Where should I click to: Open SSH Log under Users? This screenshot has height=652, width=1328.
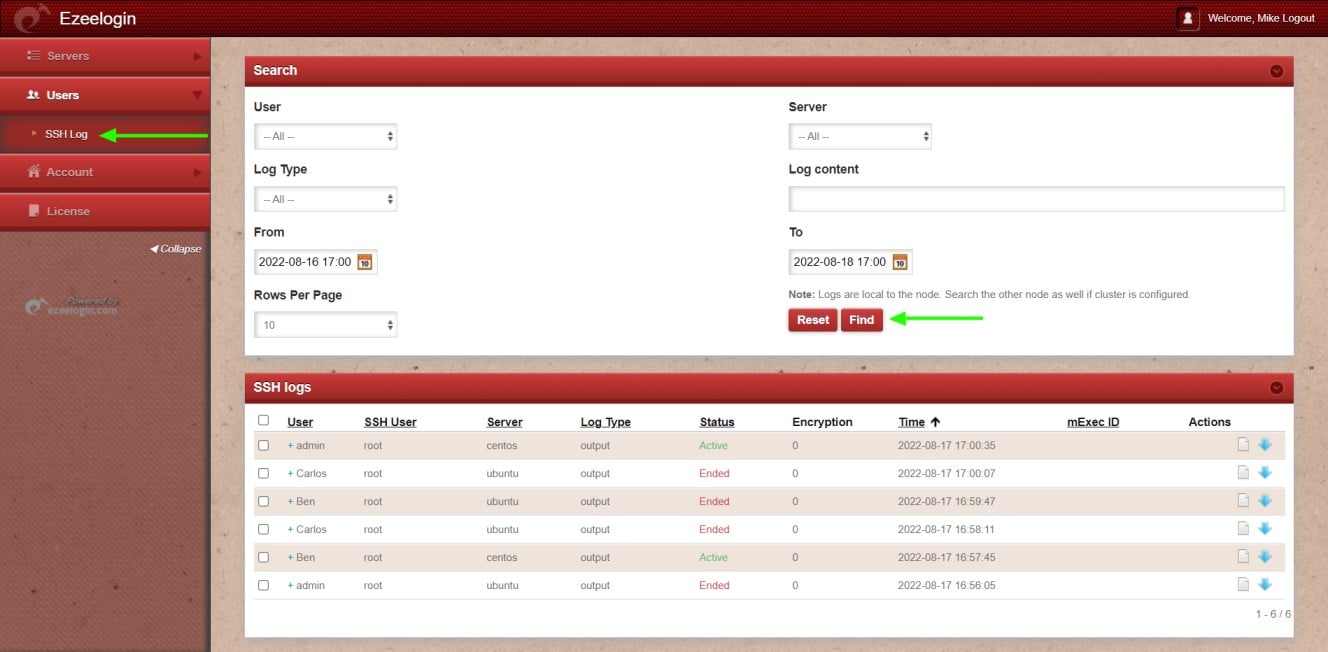[x=66, y=134]
